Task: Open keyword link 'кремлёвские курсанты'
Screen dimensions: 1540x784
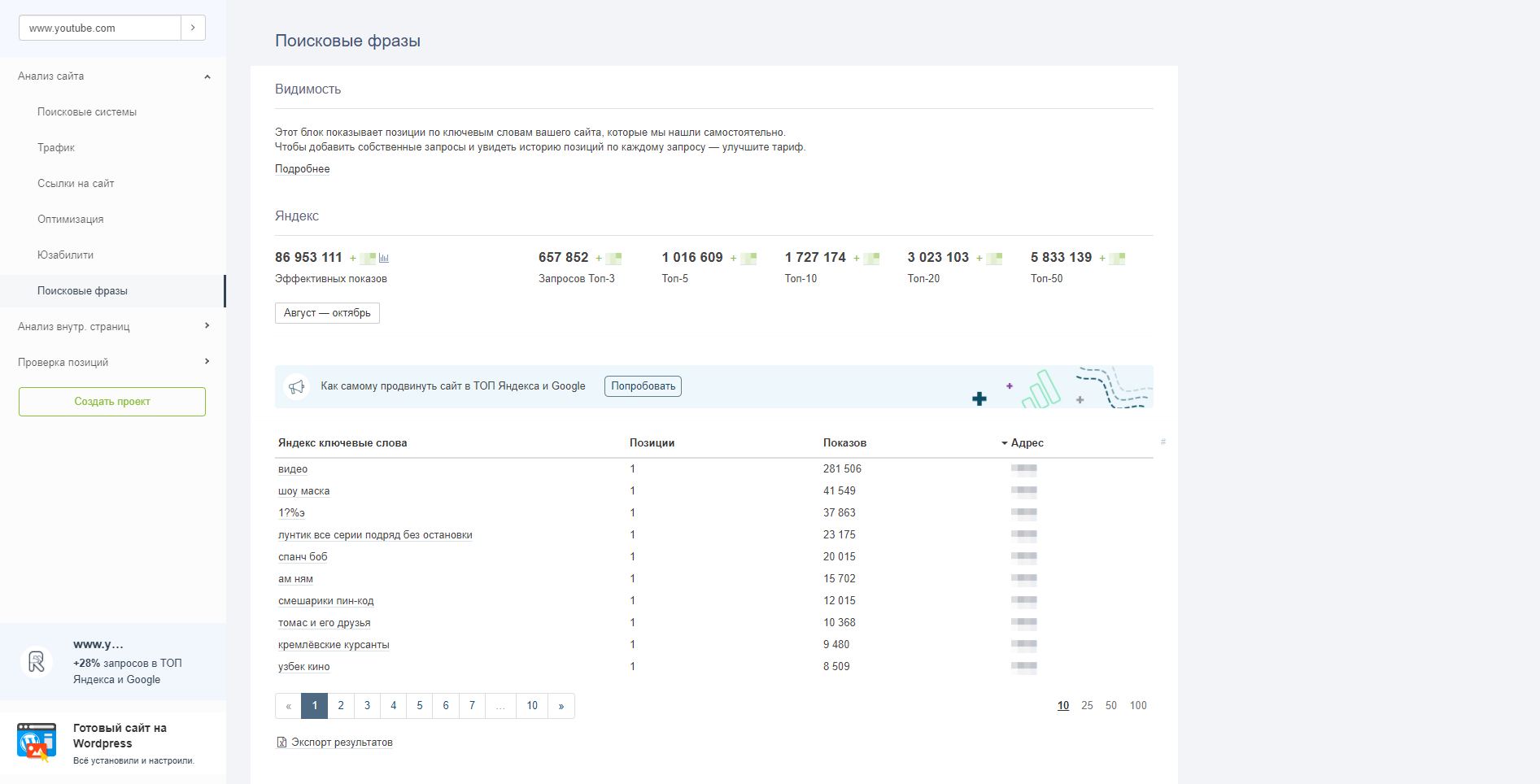Action: (334, 645)
